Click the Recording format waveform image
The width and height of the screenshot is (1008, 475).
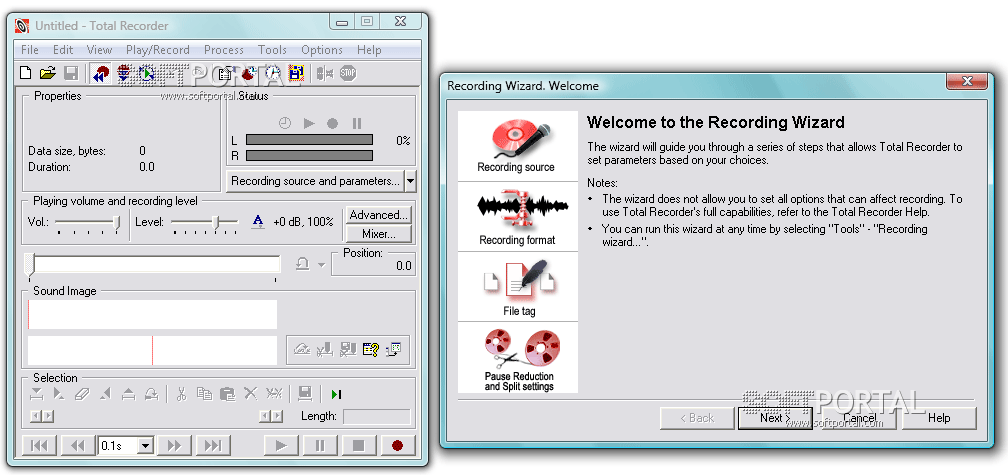518,217
